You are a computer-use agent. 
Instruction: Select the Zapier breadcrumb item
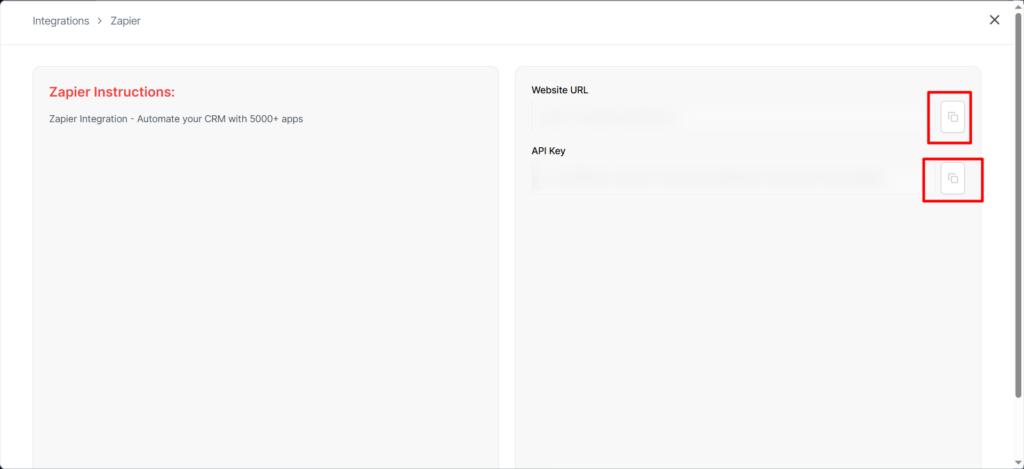125,21
